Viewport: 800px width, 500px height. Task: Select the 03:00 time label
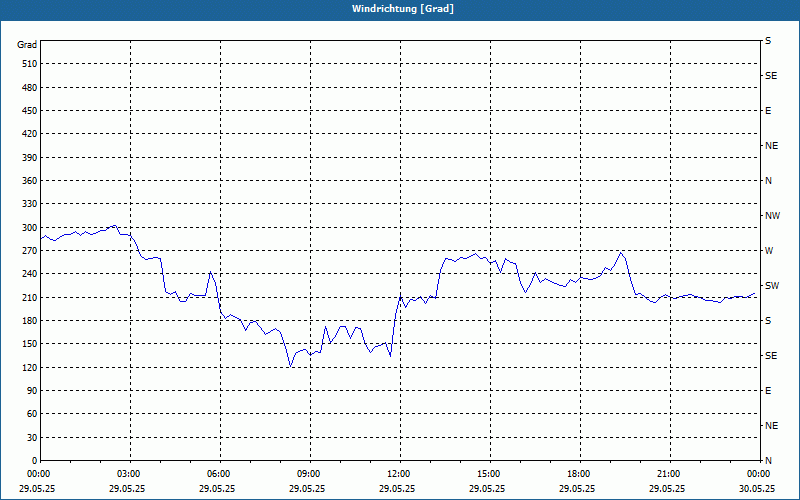[127, 474]
